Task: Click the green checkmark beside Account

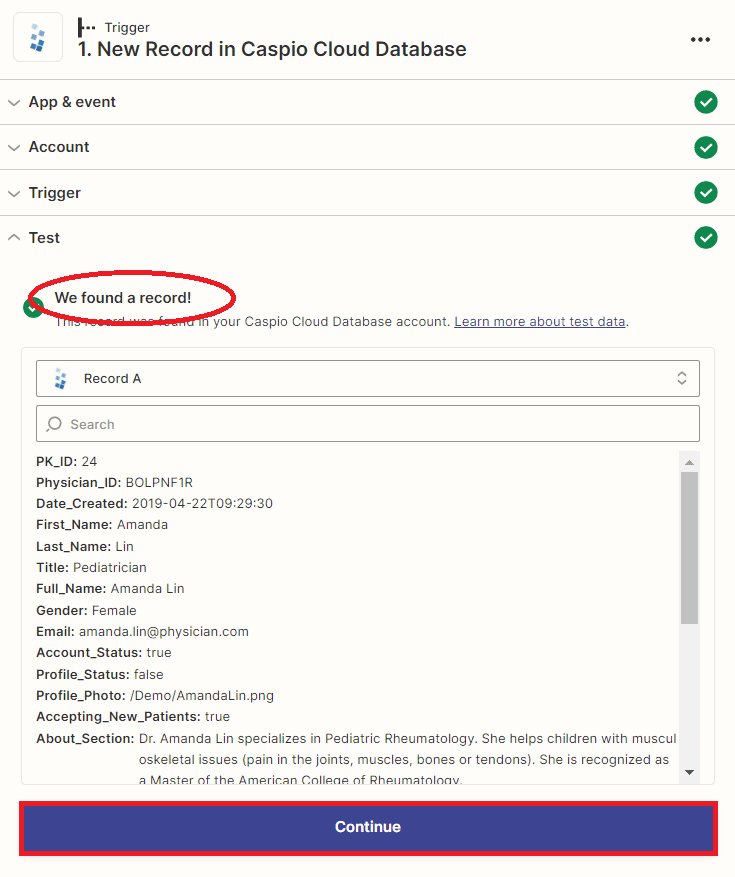Action: coord(706,147)
